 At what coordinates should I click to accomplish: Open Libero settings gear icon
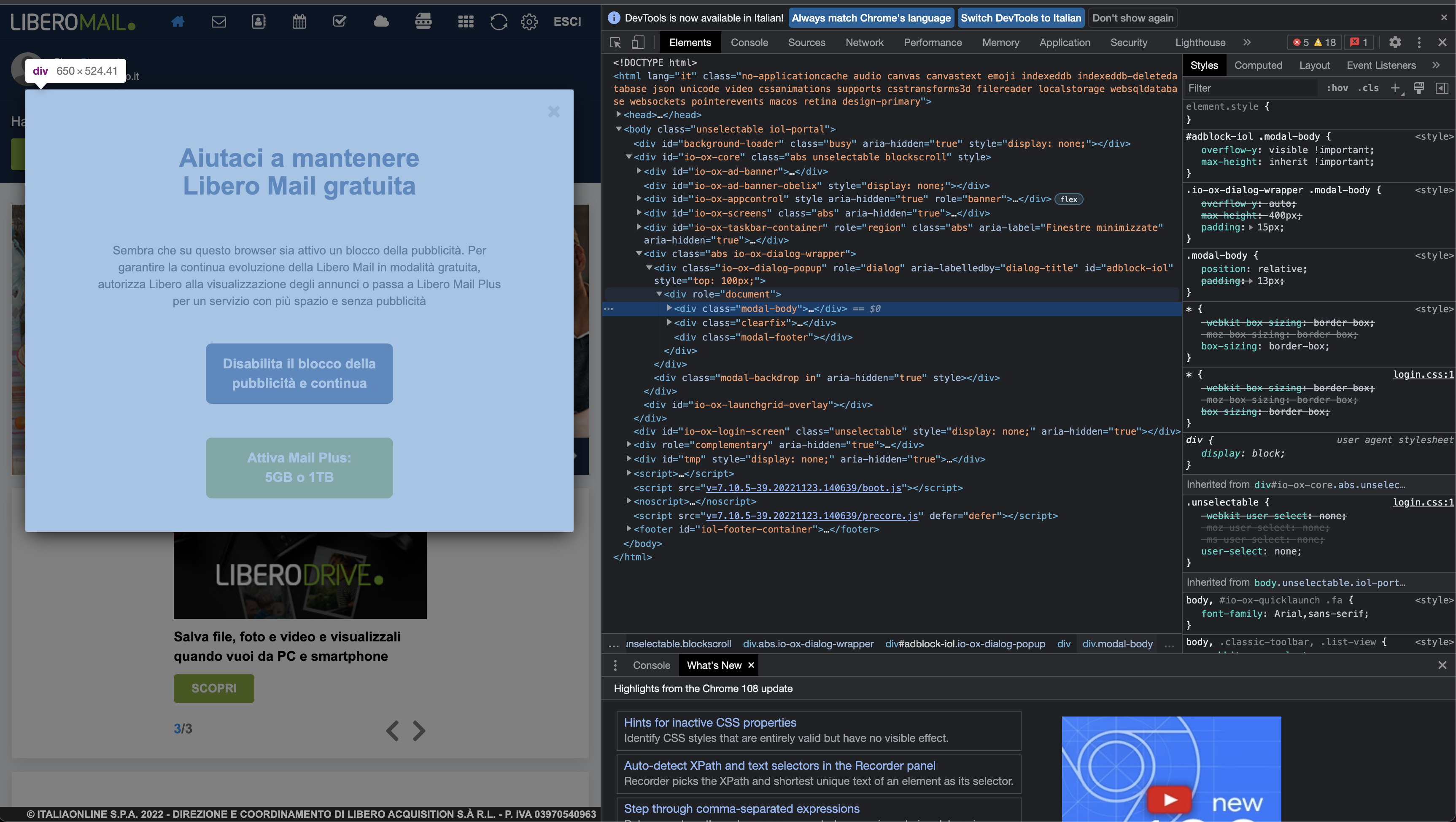pyautogui.click(x=530, y=22)
